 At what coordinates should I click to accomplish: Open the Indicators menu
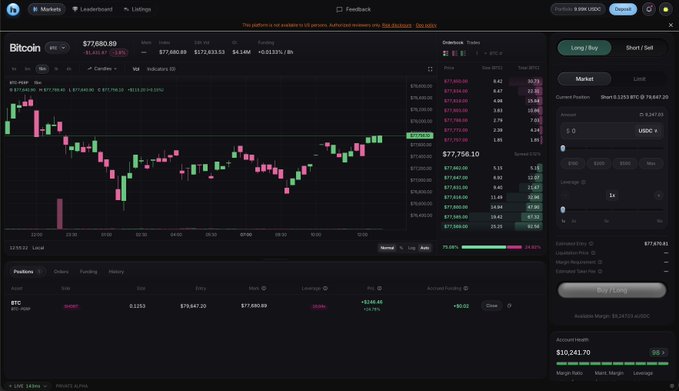point(161,69)
